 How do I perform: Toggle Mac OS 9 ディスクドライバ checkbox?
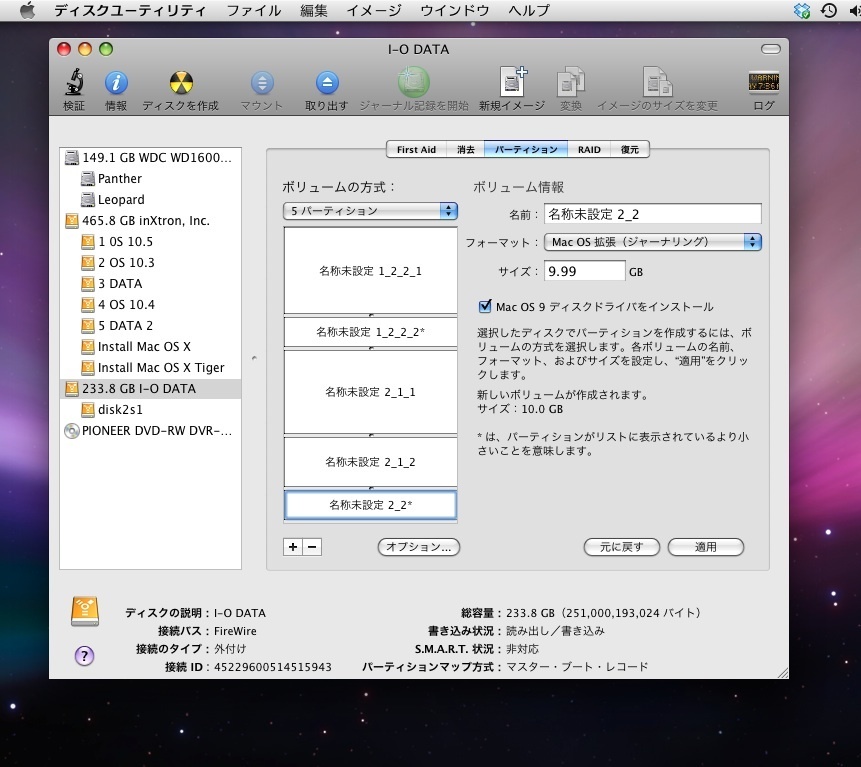click(x=486, y=307)
